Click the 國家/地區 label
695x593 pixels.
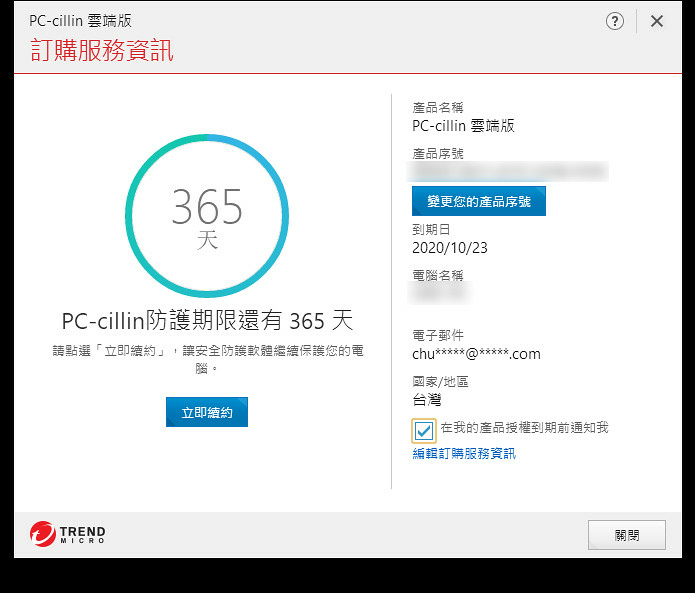tap(440, 382)
